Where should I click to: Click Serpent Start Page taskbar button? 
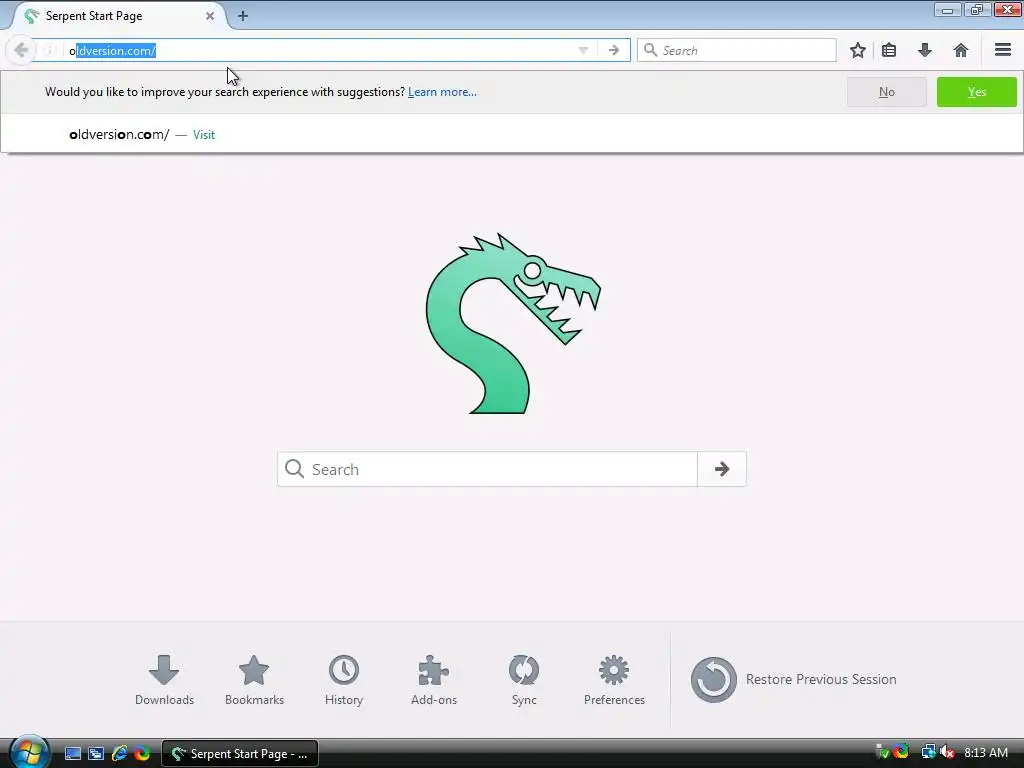[240, 754]
